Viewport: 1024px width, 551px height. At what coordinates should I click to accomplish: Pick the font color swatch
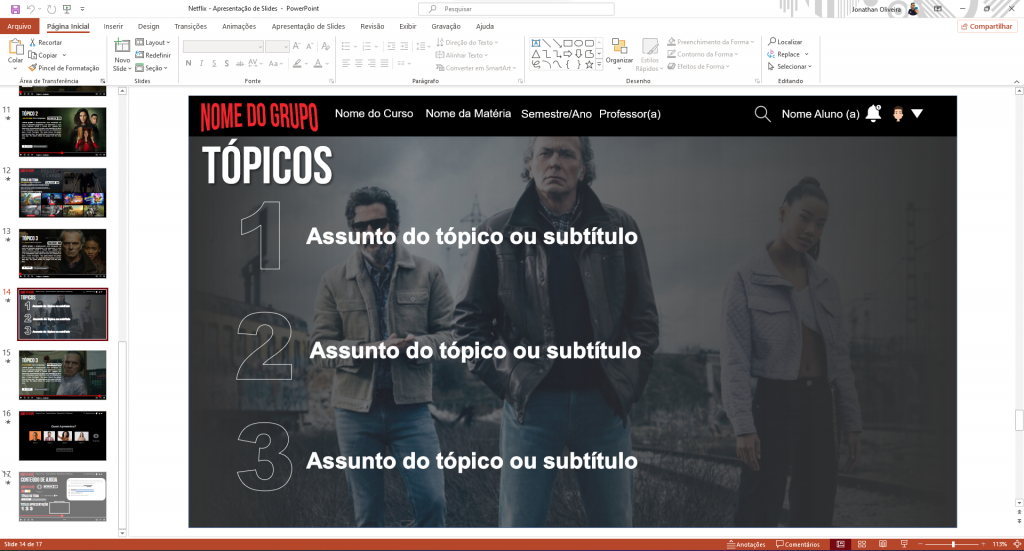pos(317,63)
